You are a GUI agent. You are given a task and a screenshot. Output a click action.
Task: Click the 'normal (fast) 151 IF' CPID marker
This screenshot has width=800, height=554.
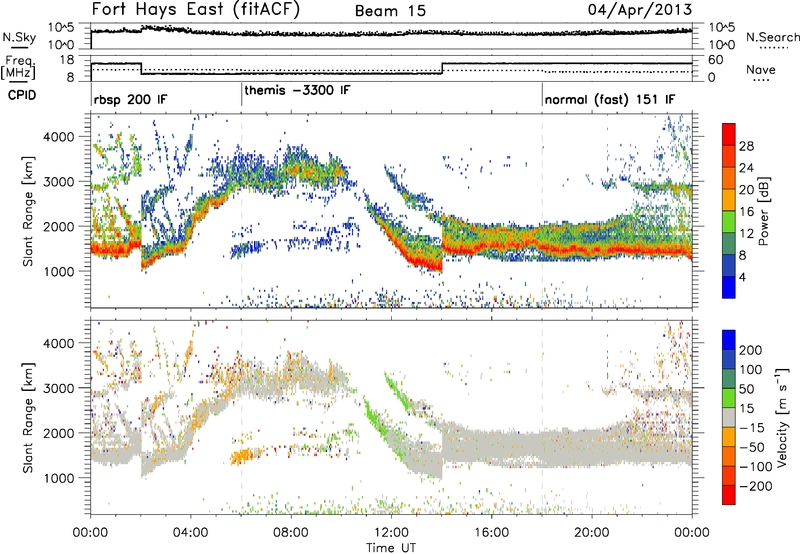(x=610, y=99)
